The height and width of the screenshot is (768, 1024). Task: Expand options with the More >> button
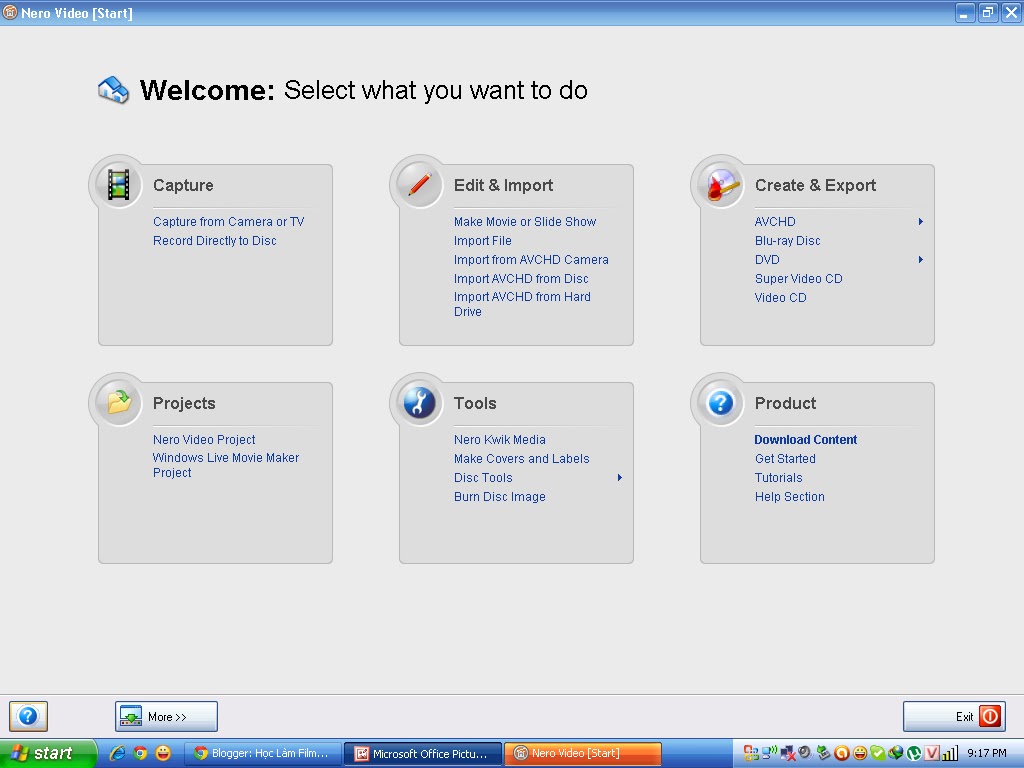pos(167,716)
